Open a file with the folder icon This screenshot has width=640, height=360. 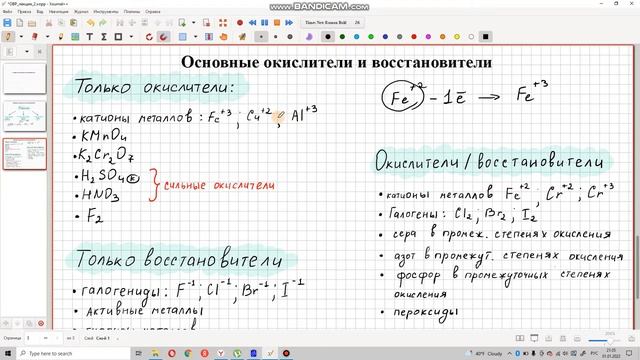32,23
